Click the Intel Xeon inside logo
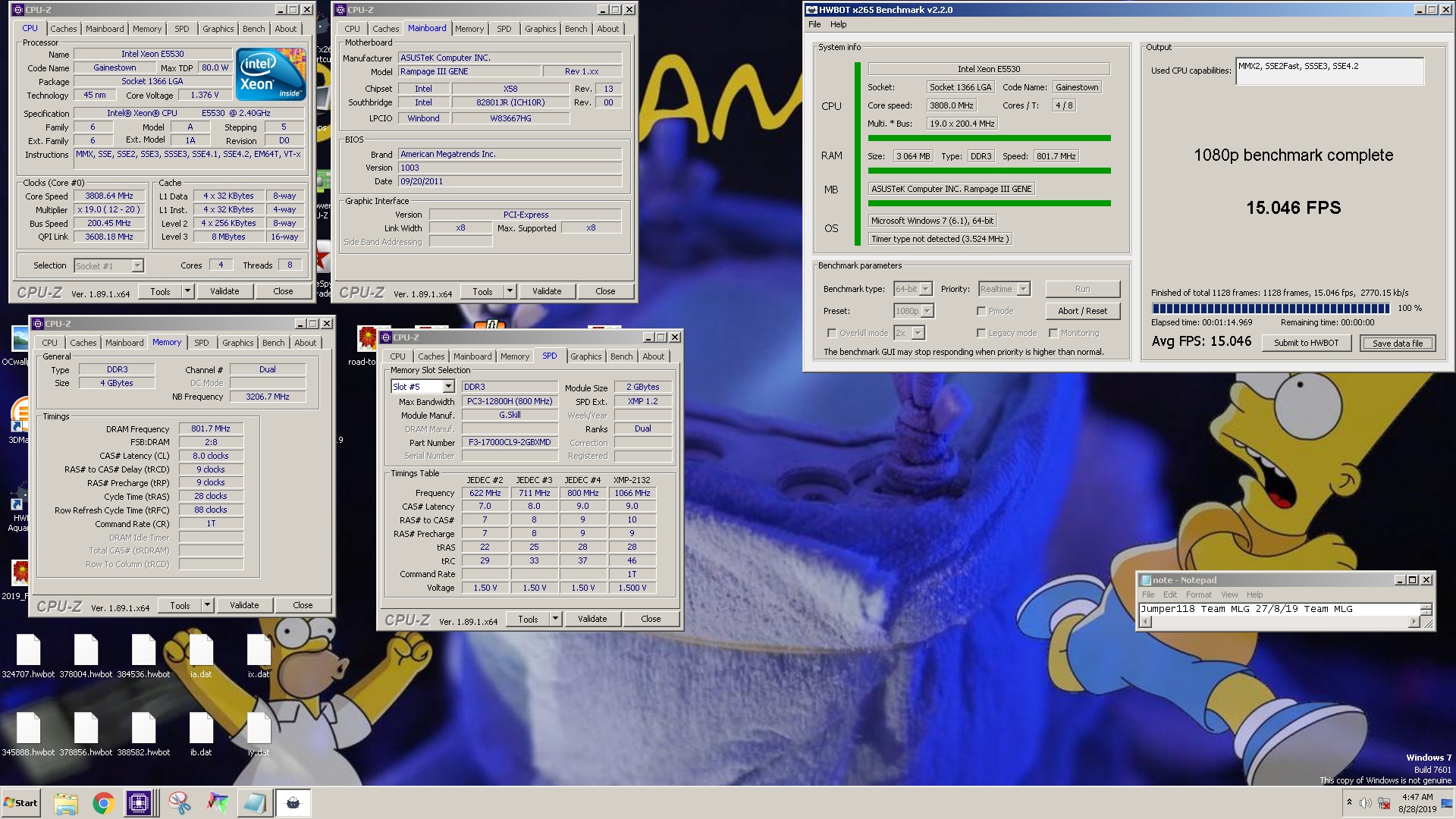The height and width of the screenshot is (819, 1456). tap(271, 74)
